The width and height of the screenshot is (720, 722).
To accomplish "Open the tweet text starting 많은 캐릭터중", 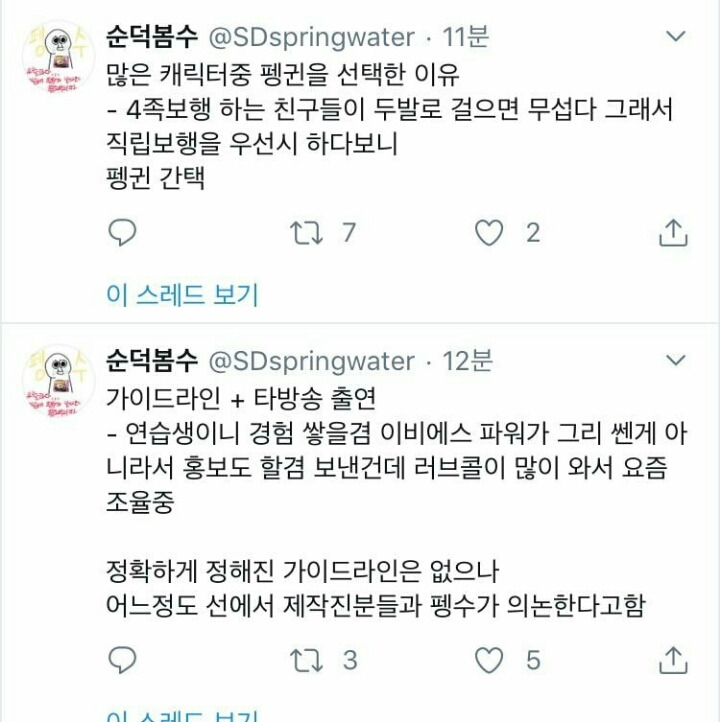I will [x=389, y=126].
